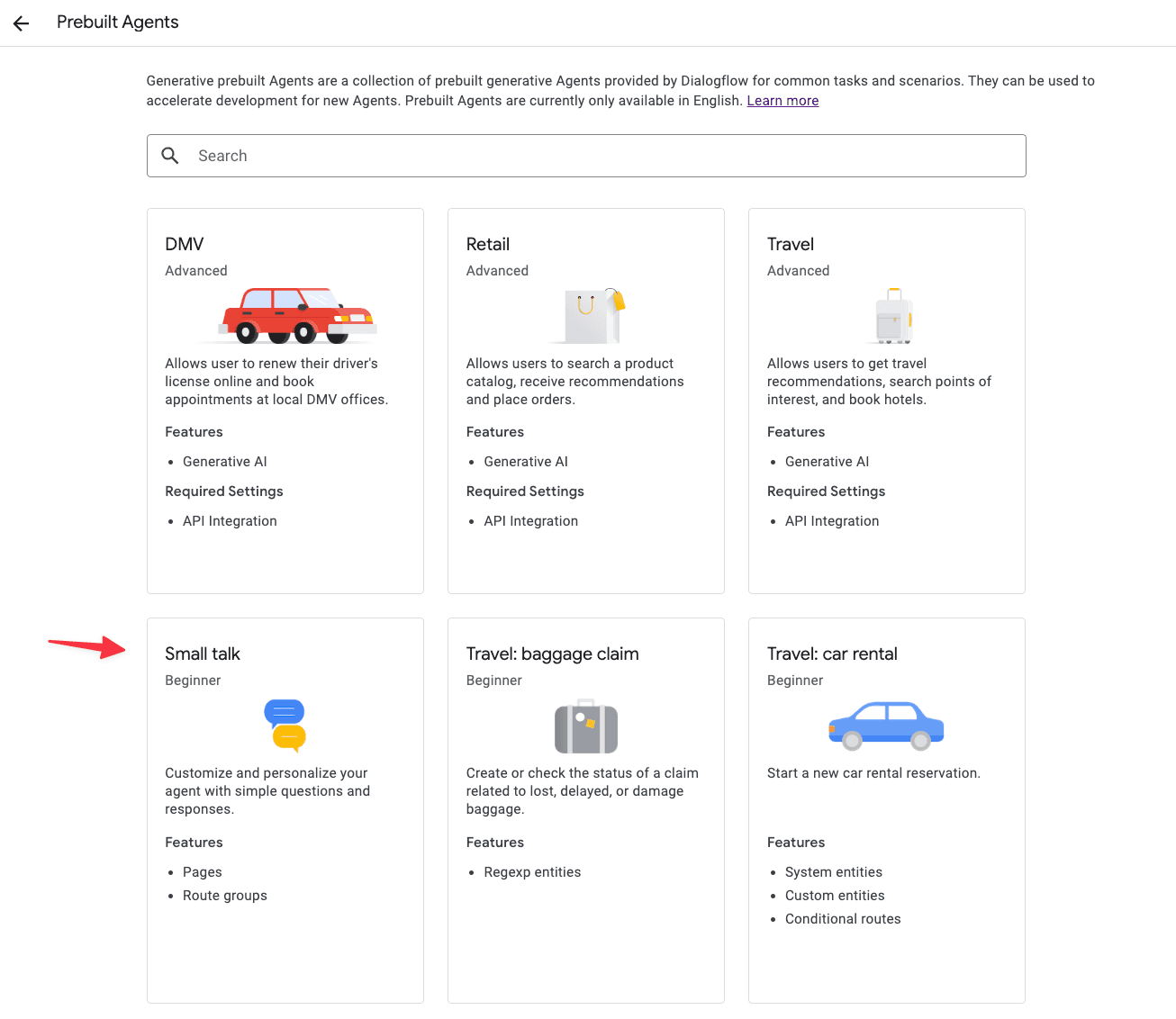Click the shopping bag icon on Retail card
Image resolution: width=1176 pixels, height=1019 pixels.
coord(586,315)
